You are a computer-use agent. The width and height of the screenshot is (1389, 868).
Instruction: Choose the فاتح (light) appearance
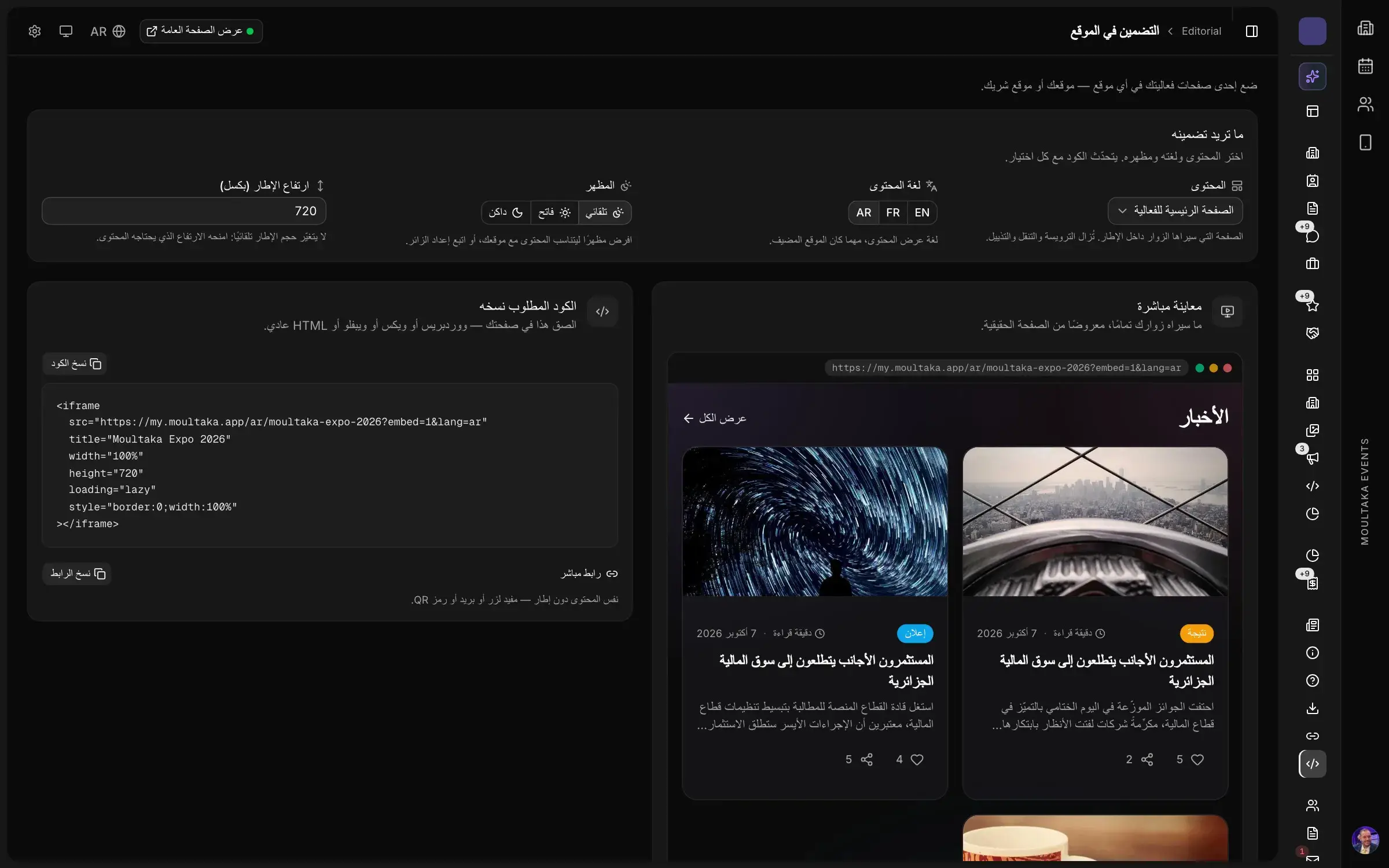[554, 212]
